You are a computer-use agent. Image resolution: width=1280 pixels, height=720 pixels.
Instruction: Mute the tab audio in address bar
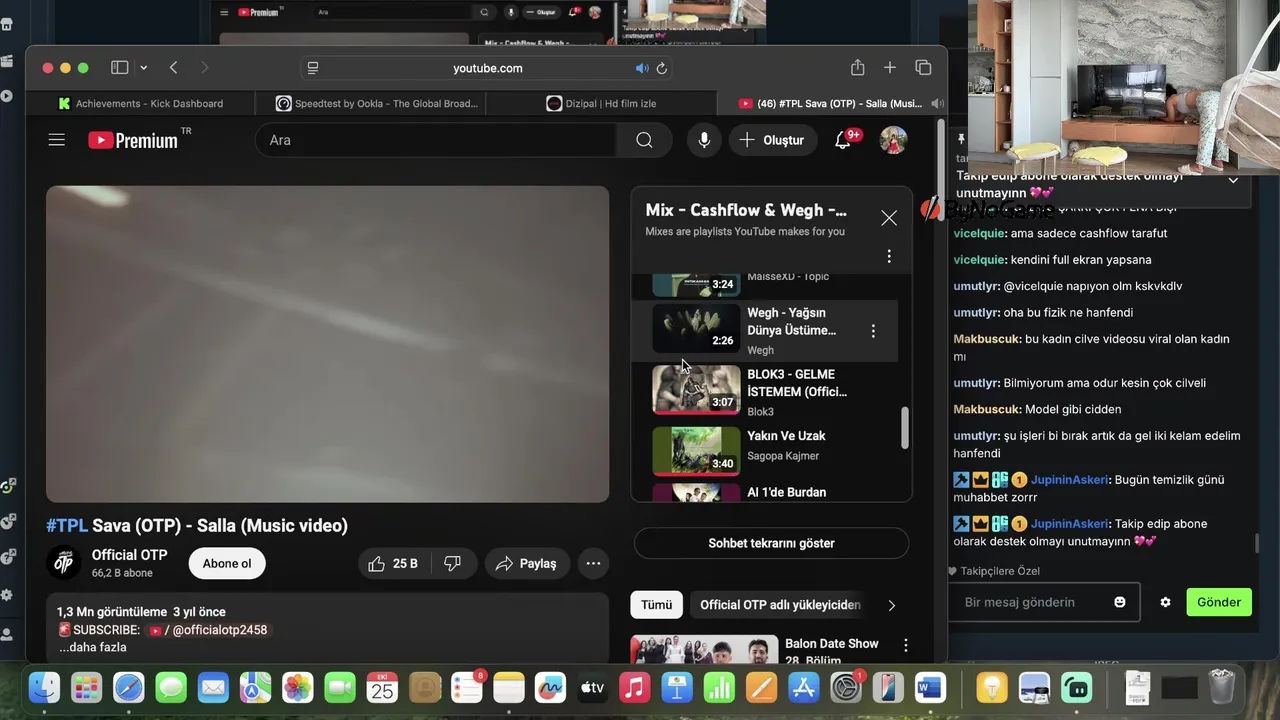642,68
